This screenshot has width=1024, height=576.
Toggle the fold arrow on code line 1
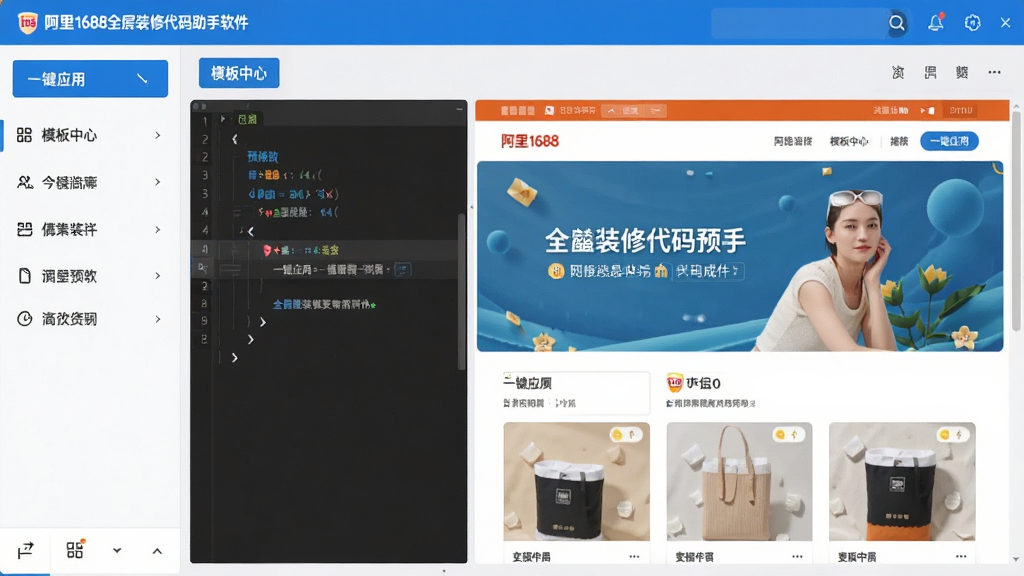(x=223, y=119)
